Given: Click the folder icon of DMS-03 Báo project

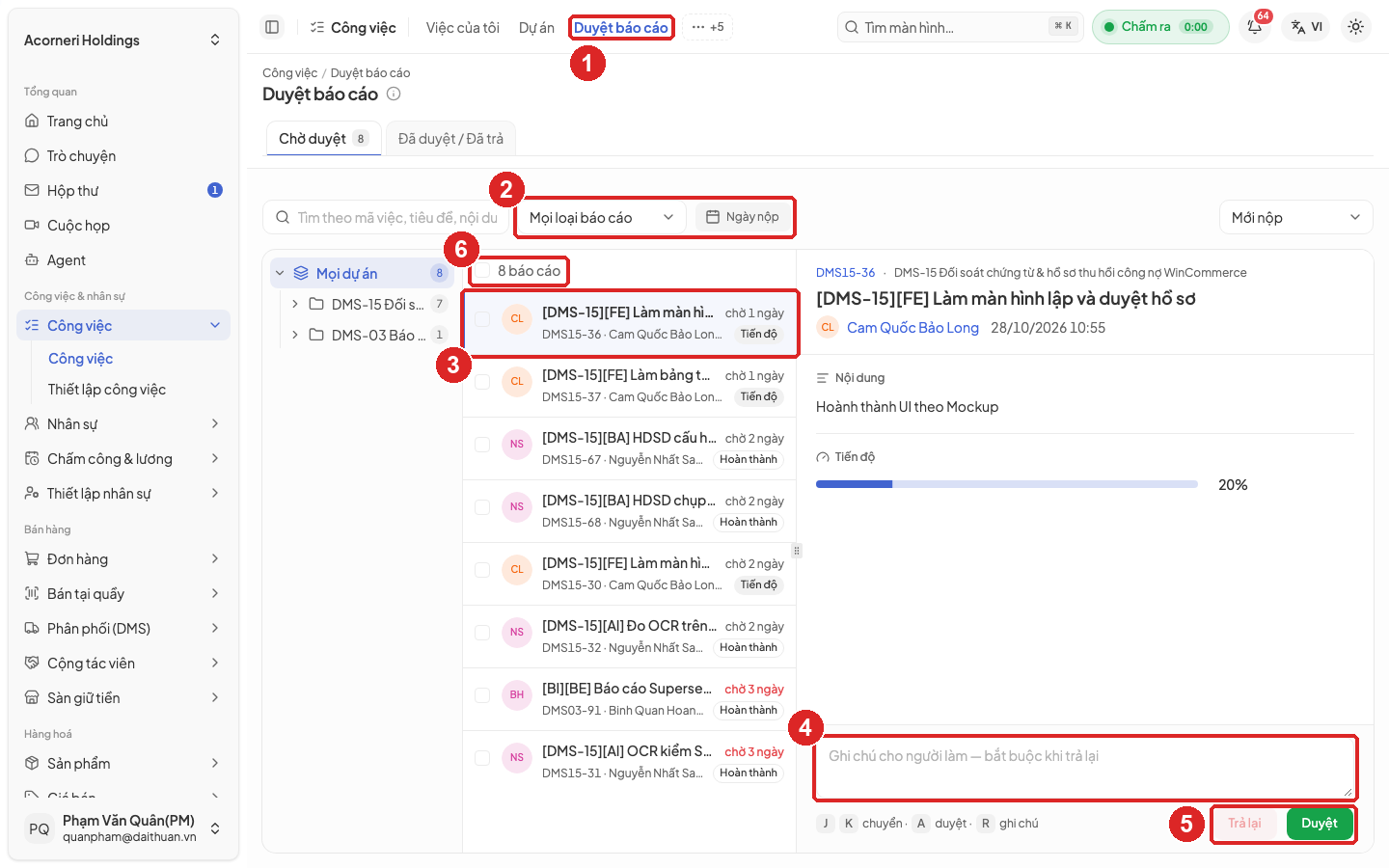Looking at the screenshot, I should point(316,336).
